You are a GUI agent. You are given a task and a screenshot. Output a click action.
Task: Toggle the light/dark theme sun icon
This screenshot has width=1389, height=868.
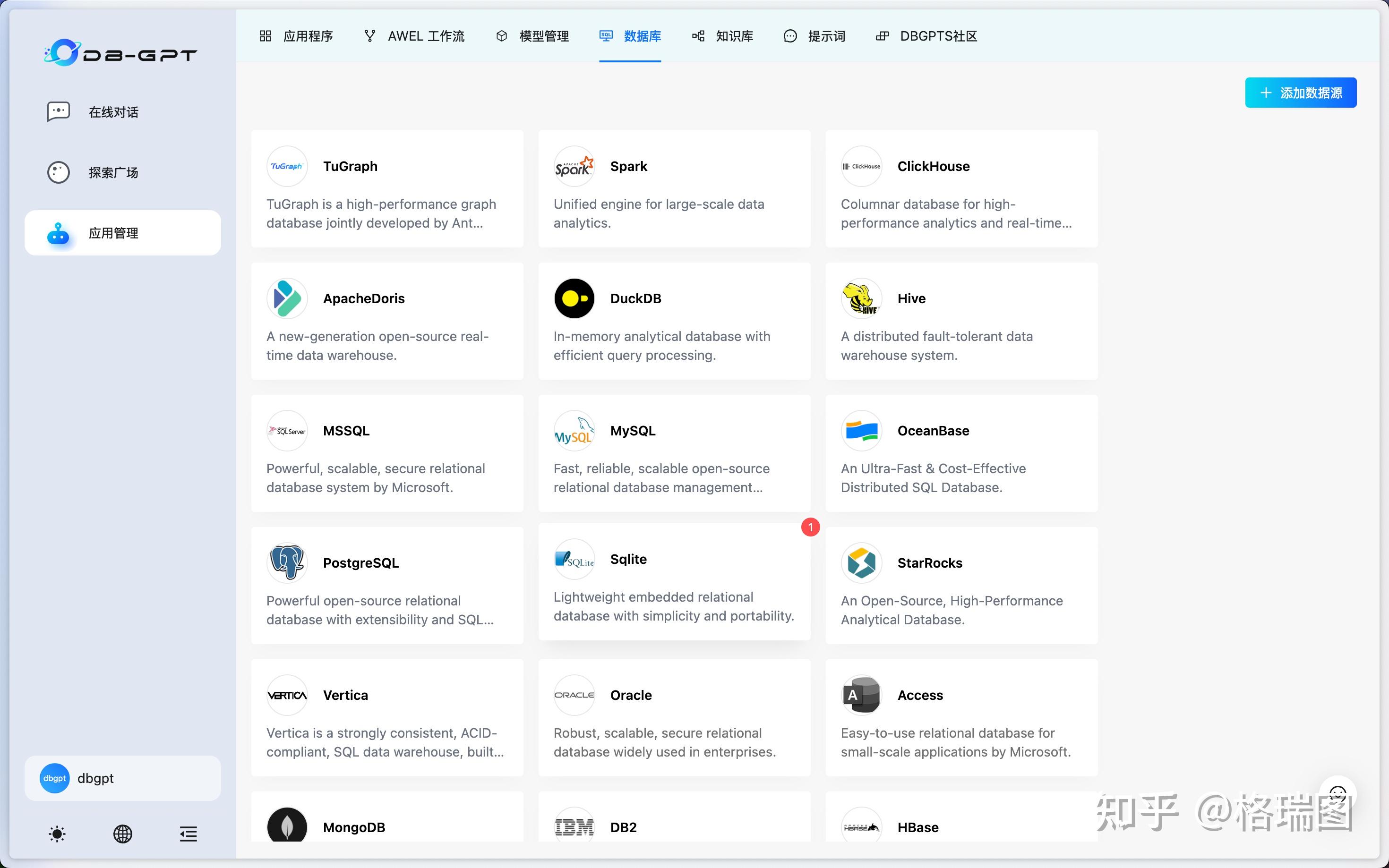[57, 834]
